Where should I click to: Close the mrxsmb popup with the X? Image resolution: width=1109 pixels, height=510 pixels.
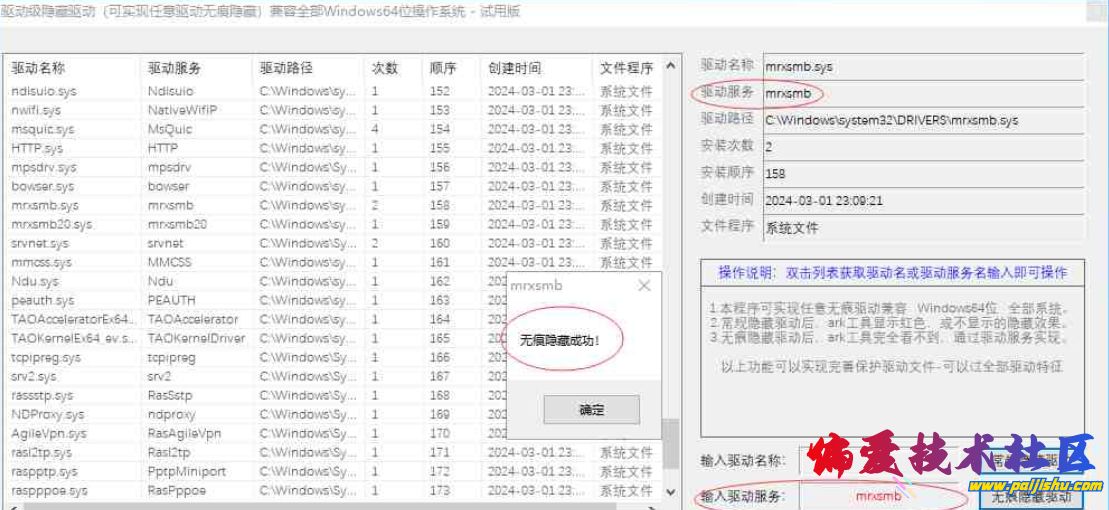643,285
